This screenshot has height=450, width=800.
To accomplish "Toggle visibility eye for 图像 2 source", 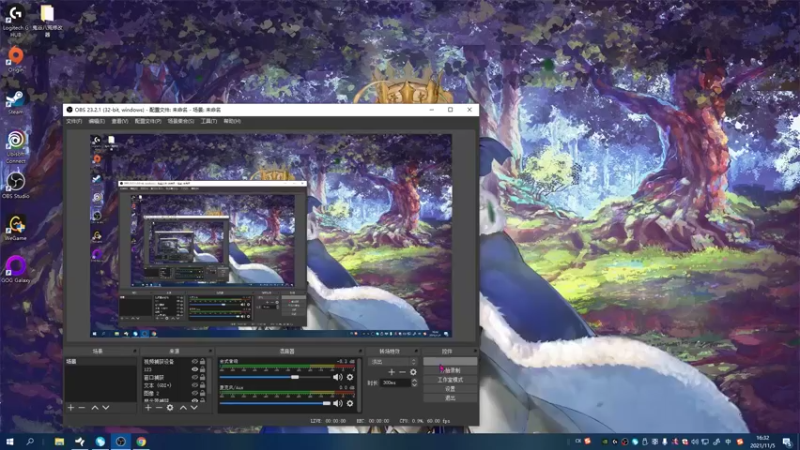I will (194, 393).
